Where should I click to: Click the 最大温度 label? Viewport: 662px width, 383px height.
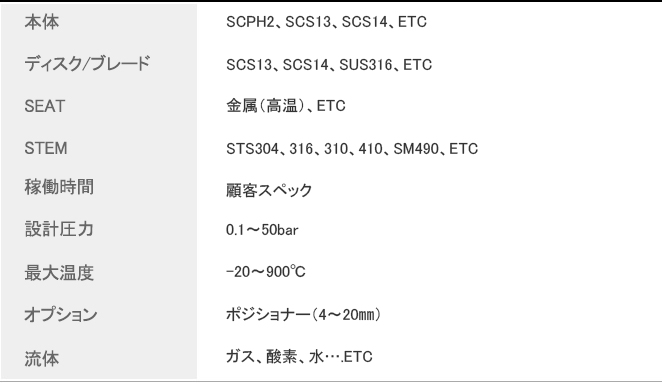pyautogui.click(x=59, y=273)
